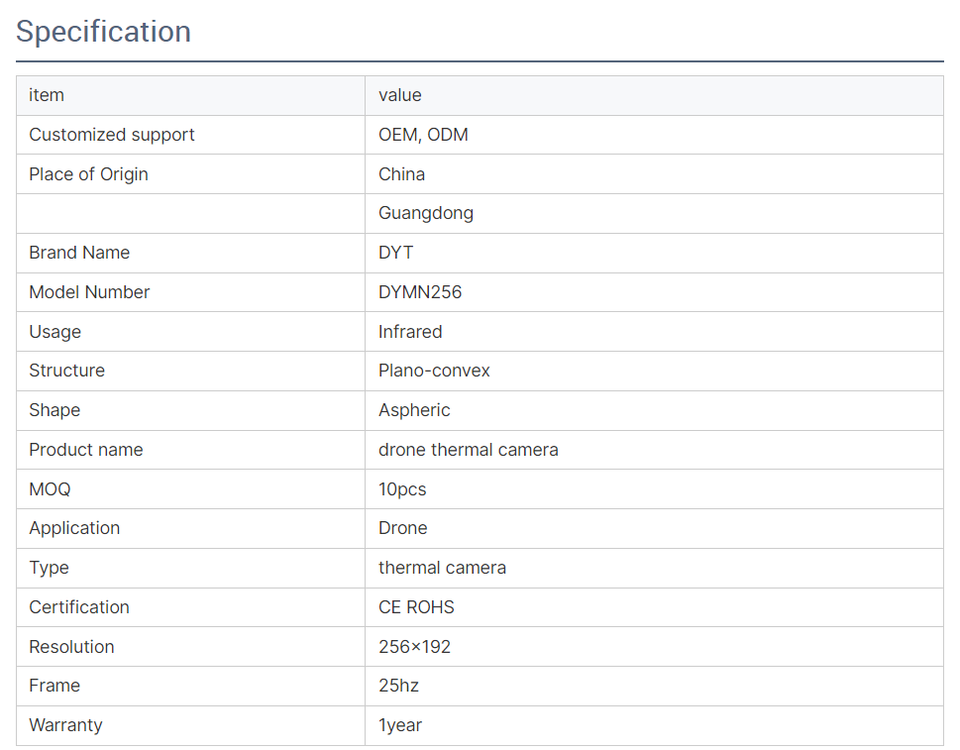Click the Type row label

pyautogui.click(x=49, y=568)
